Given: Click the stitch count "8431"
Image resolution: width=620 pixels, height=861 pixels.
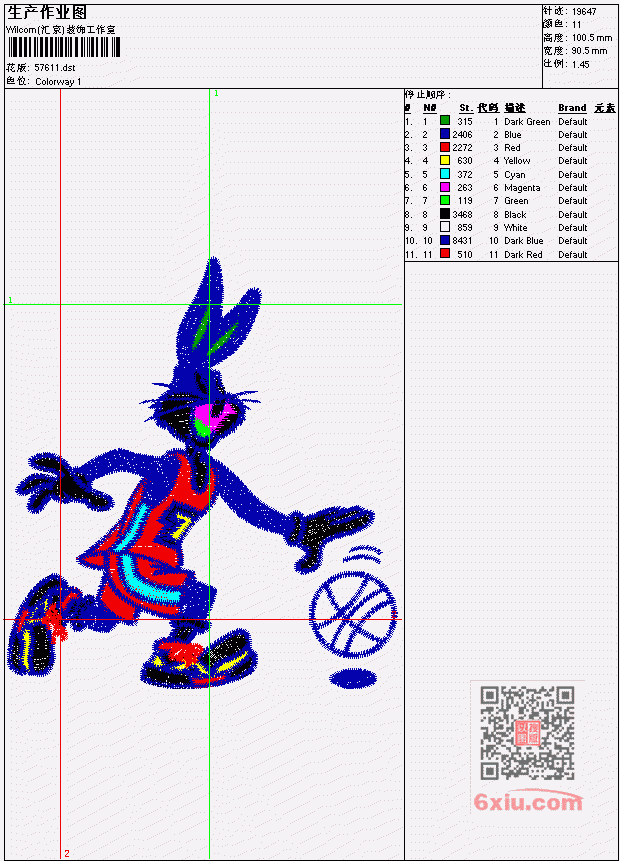Looking at the screenshot, I should 462,241.
